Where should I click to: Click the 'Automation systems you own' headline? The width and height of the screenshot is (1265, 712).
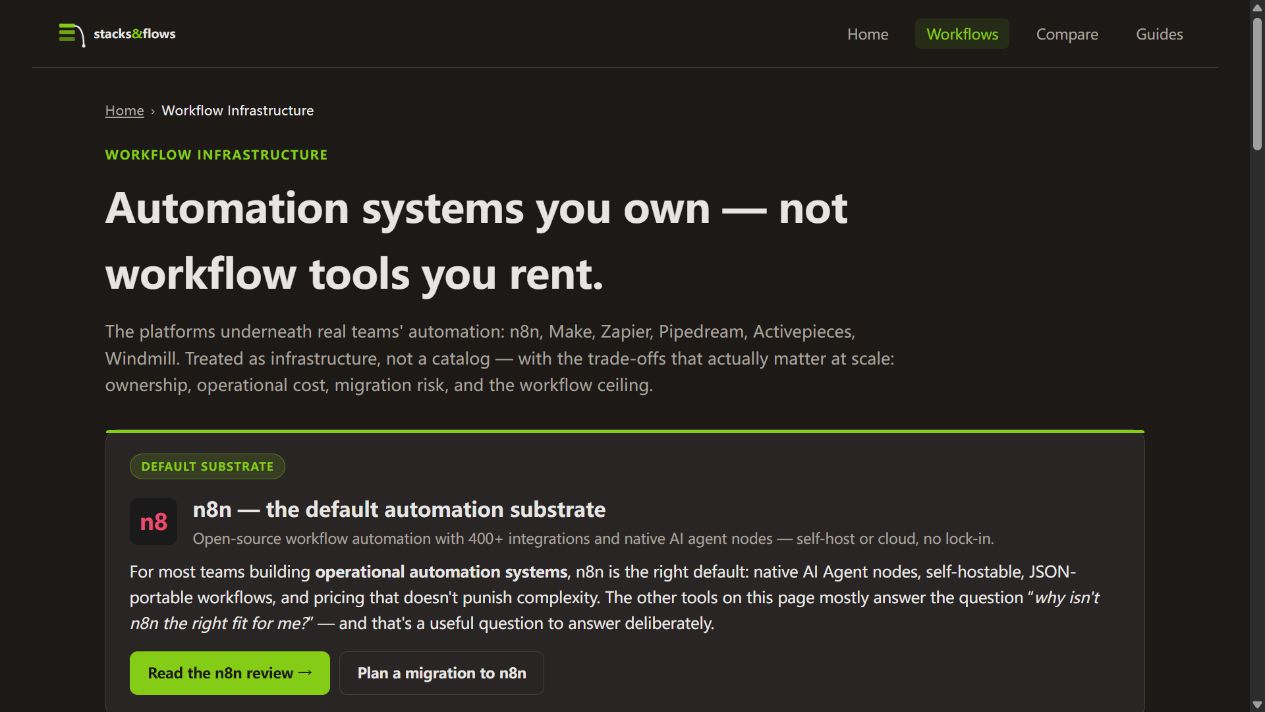click(x=476, y=241)
